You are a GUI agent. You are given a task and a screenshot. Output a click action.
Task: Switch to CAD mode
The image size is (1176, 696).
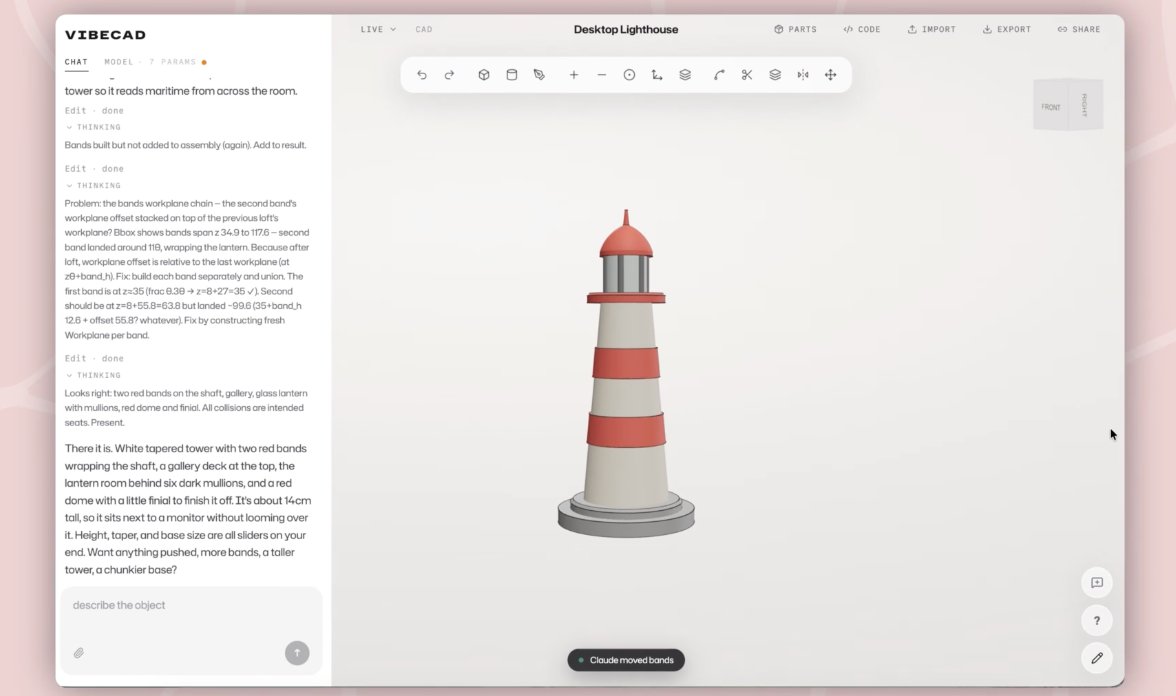coord(424,29)
